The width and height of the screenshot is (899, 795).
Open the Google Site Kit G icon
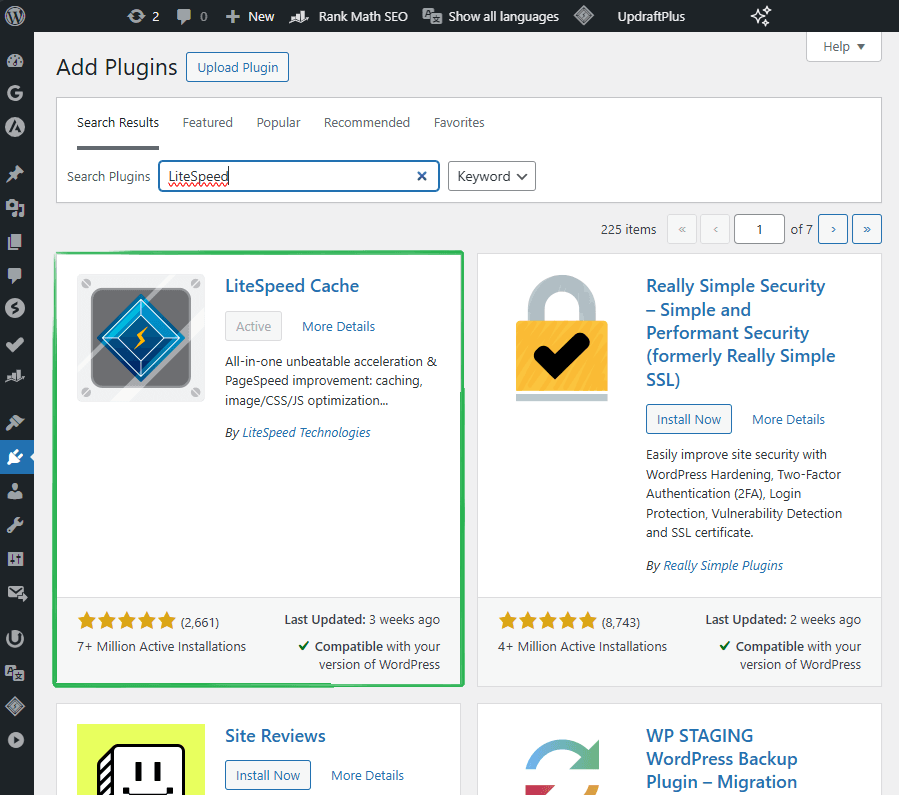click(x=15, y=93)
